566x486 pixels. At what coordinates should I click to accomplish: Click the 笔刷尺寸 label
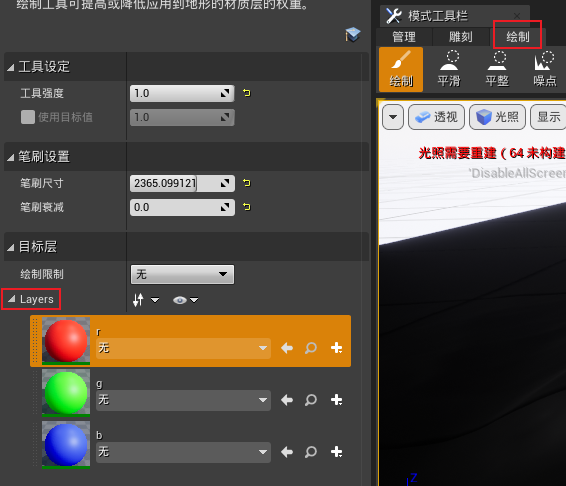pos(42,183)
